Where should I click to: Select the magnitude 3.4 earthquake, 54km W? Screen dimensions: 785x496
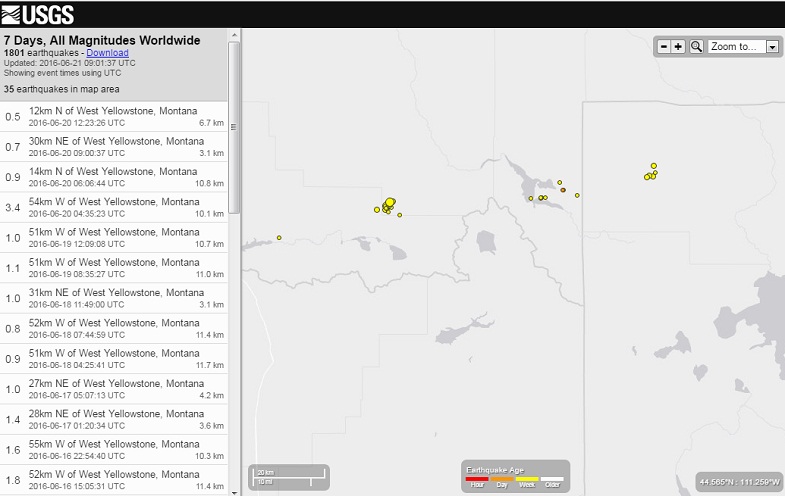click(x=114, y=207)
